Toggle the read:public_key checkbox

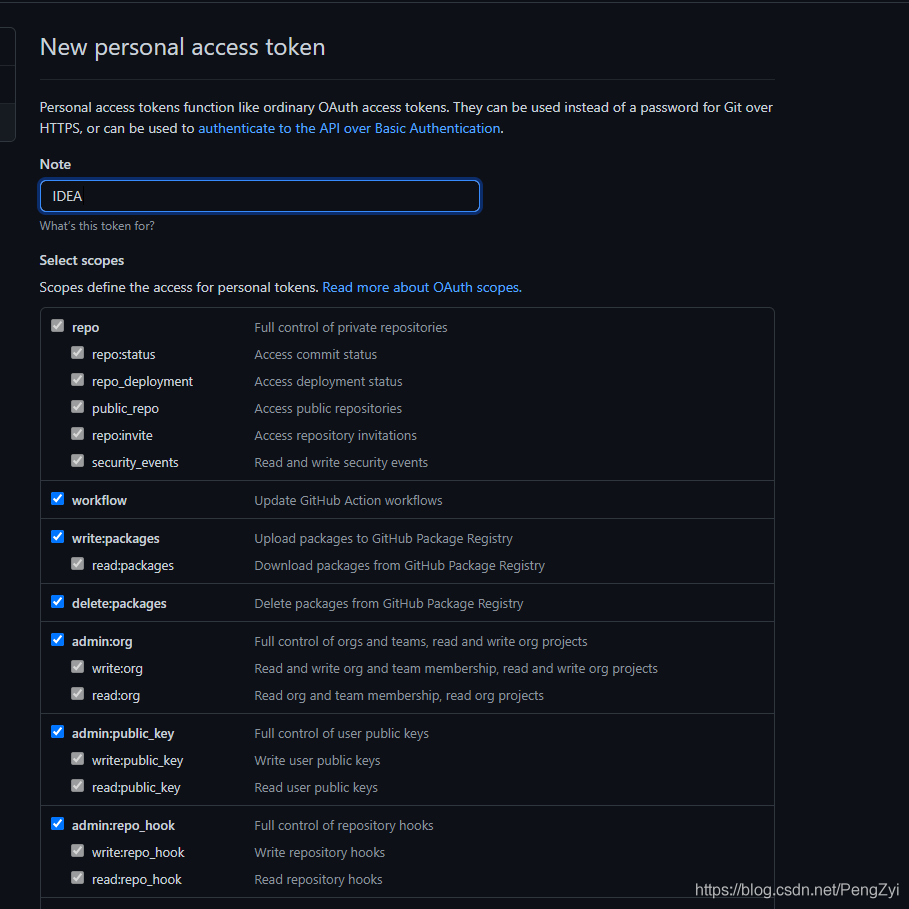[78, 786]
